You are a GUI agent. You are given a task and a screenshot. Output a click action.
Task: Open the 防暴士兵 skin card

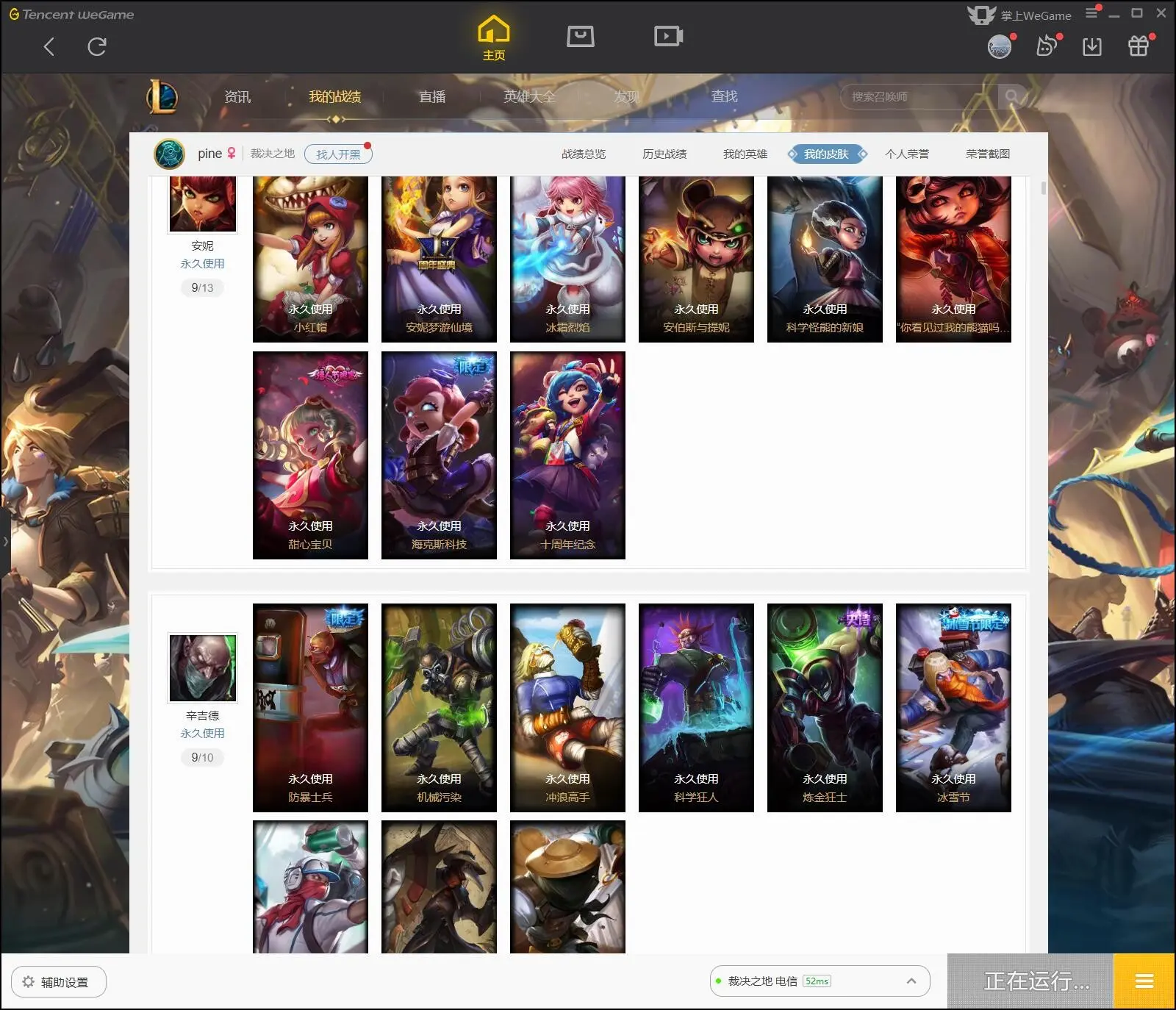310,708
